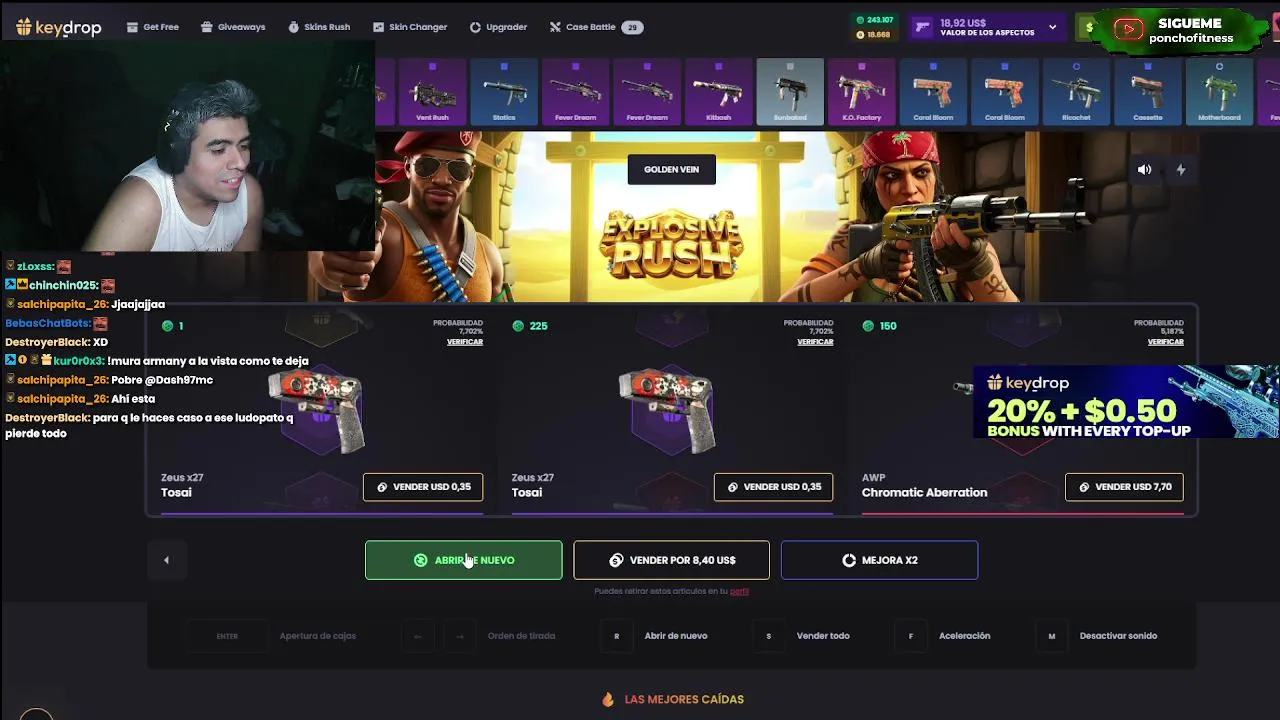Open the perfil link
Screen dimensions: 1280x720
[739, 591]
